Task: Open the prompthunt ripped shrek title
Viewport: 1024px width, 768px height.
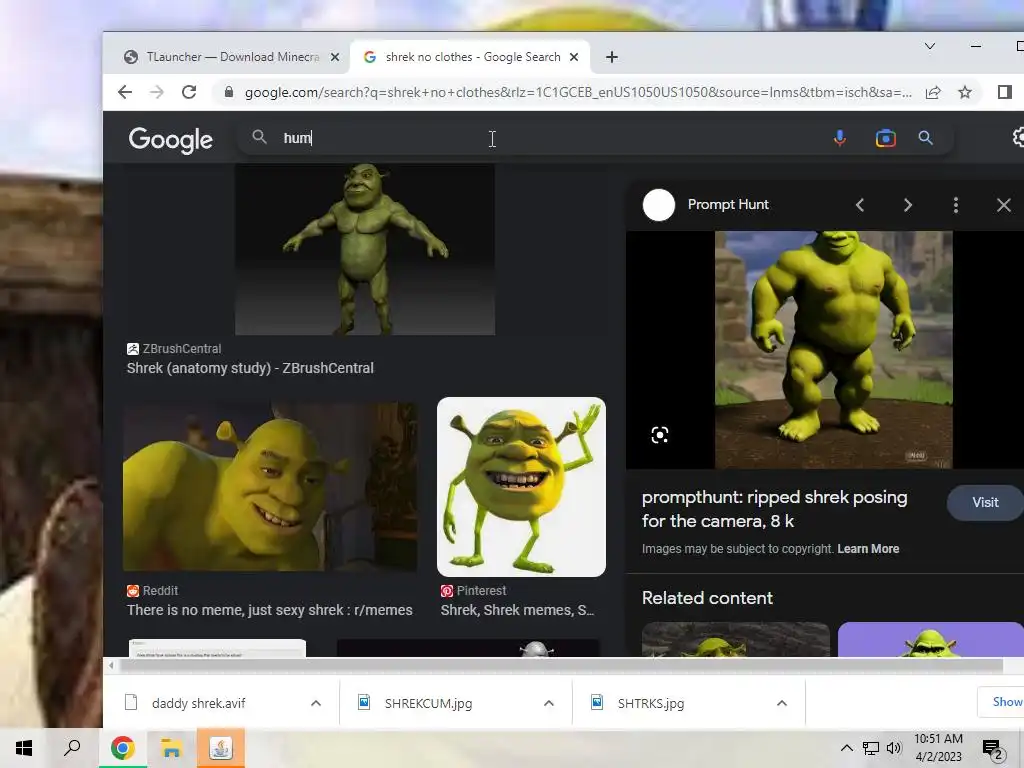Action: [775, 509]
